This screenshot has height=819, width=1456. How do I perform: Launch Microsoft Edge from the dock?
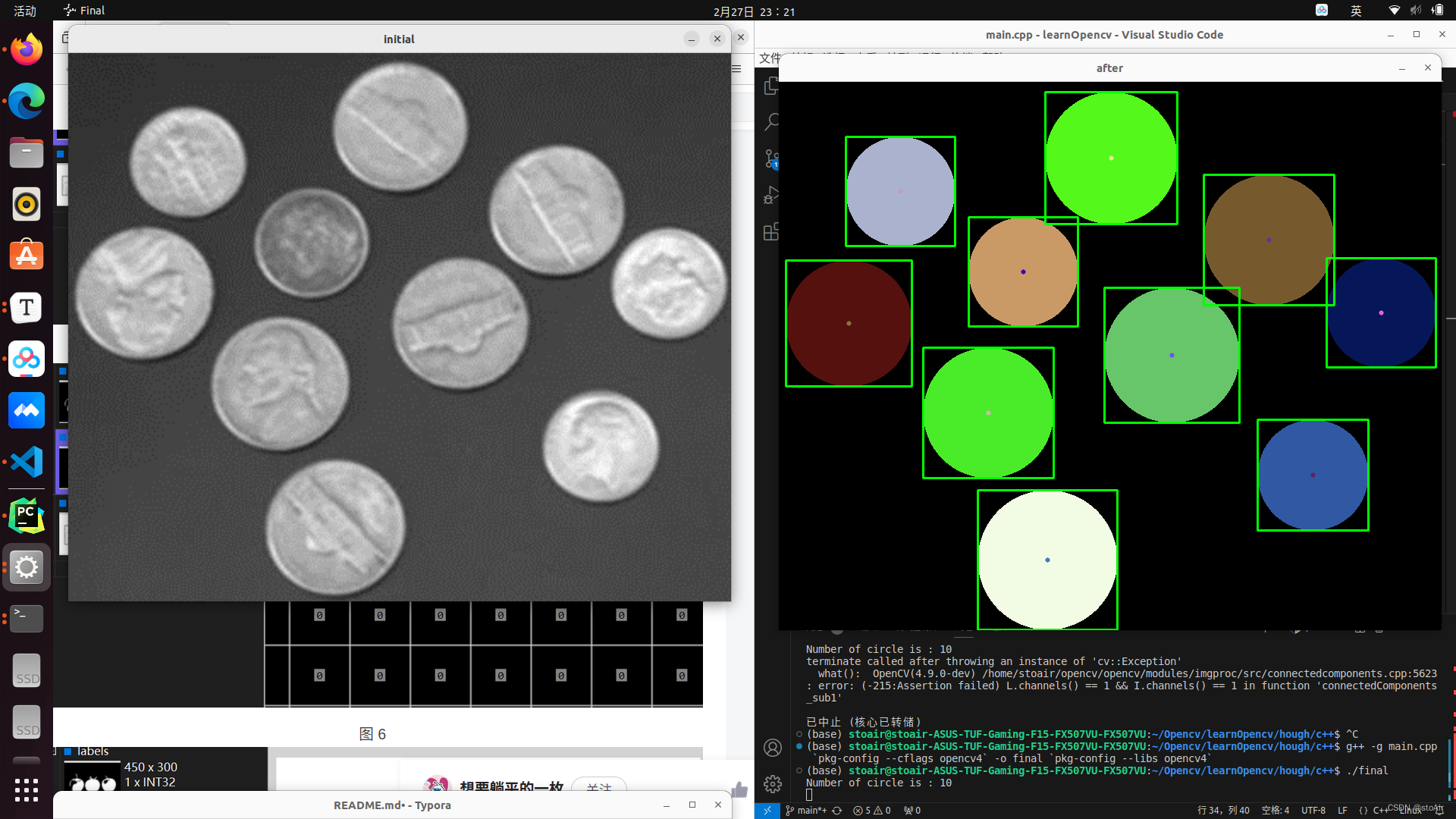(x=27, y=102)
